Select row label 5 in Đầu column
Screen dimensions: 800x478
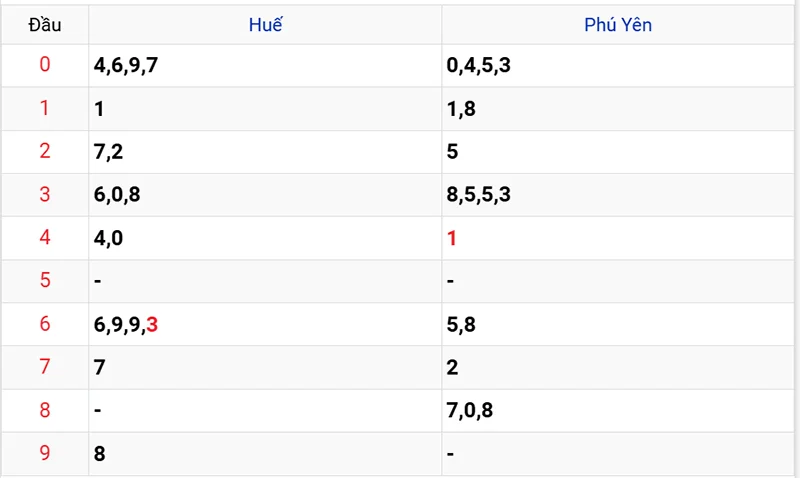click(x=44, y=281)
